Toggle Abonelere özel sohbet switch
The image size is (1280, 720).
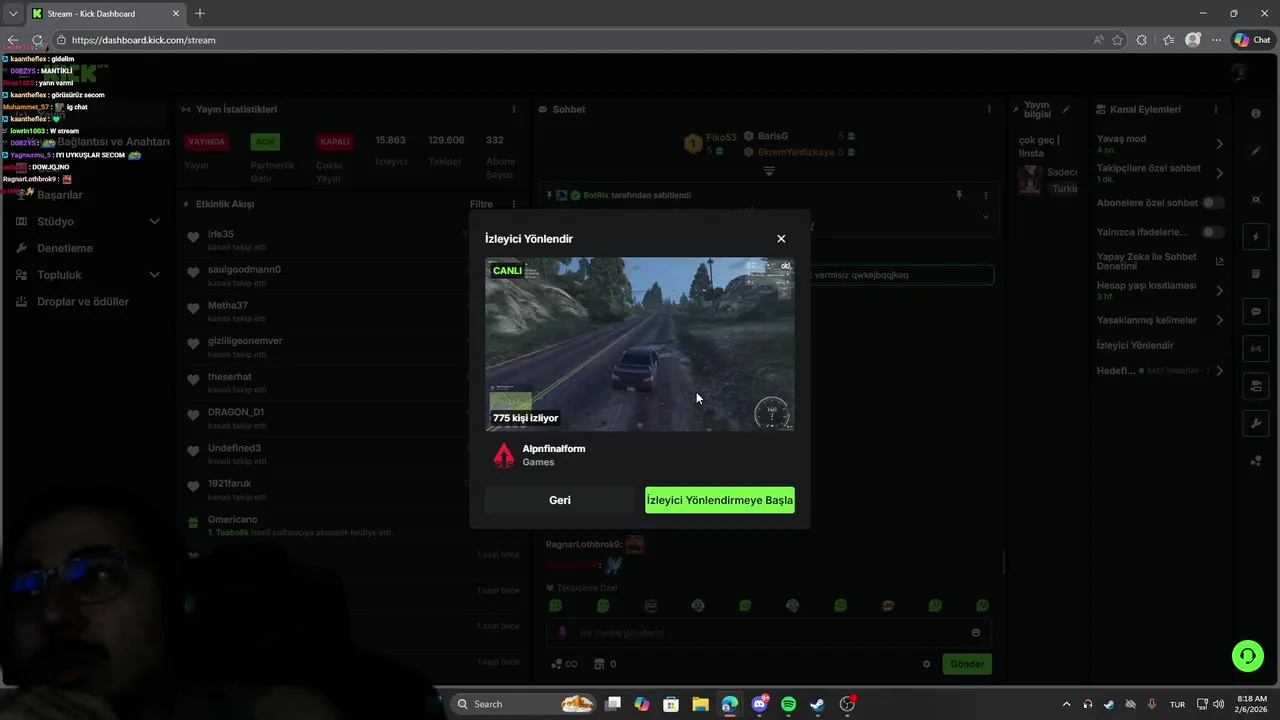[x=1212, y=203]
